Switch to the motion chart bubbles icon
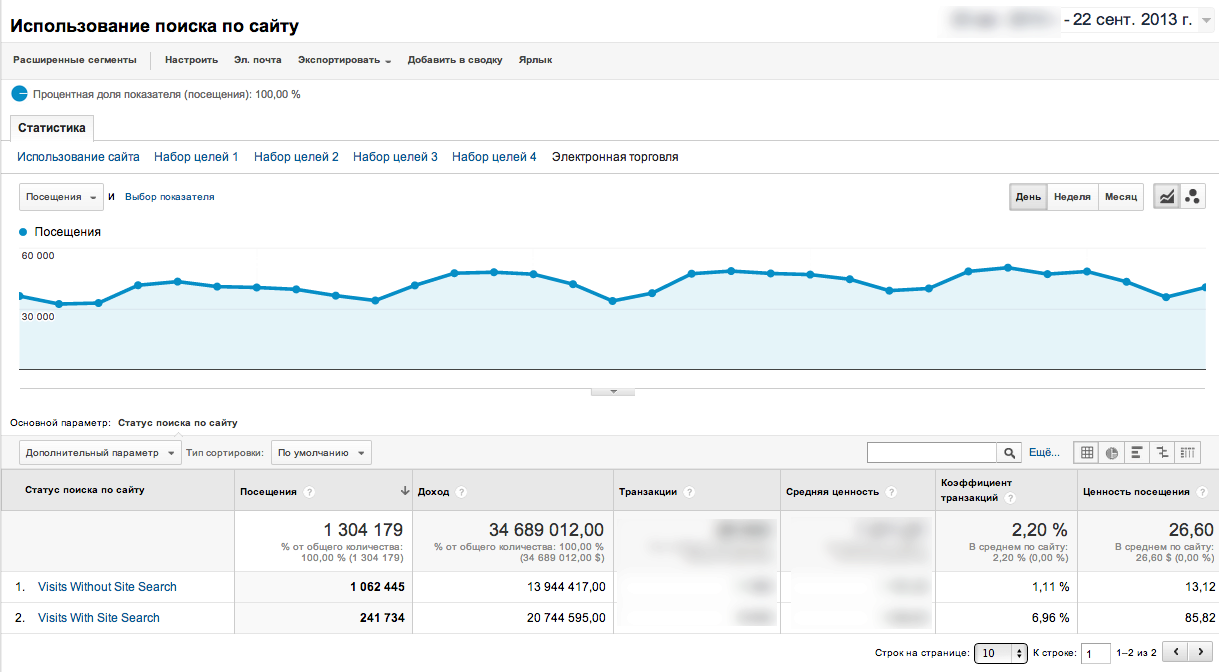 click(x=1192, y=197)
